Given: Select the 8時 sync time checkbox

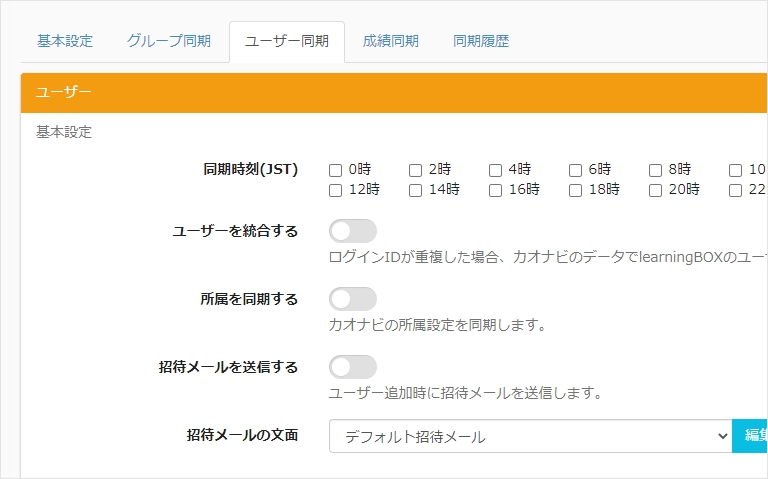Looking at the screenshot, I should point(656,170).
